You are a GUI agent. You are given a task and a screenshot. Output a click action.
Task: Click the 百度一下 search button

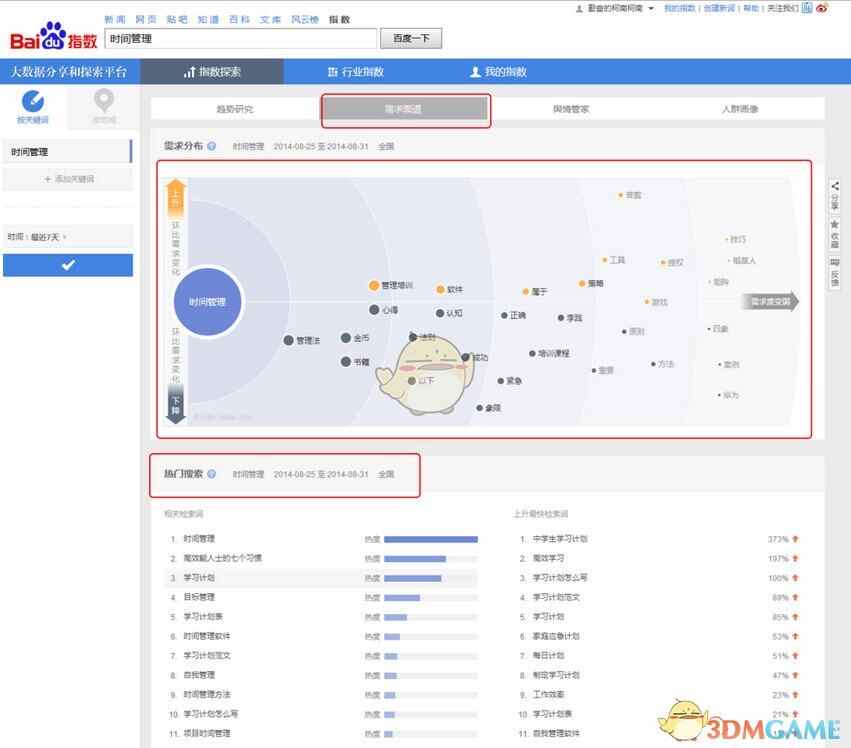click(411, 39)
